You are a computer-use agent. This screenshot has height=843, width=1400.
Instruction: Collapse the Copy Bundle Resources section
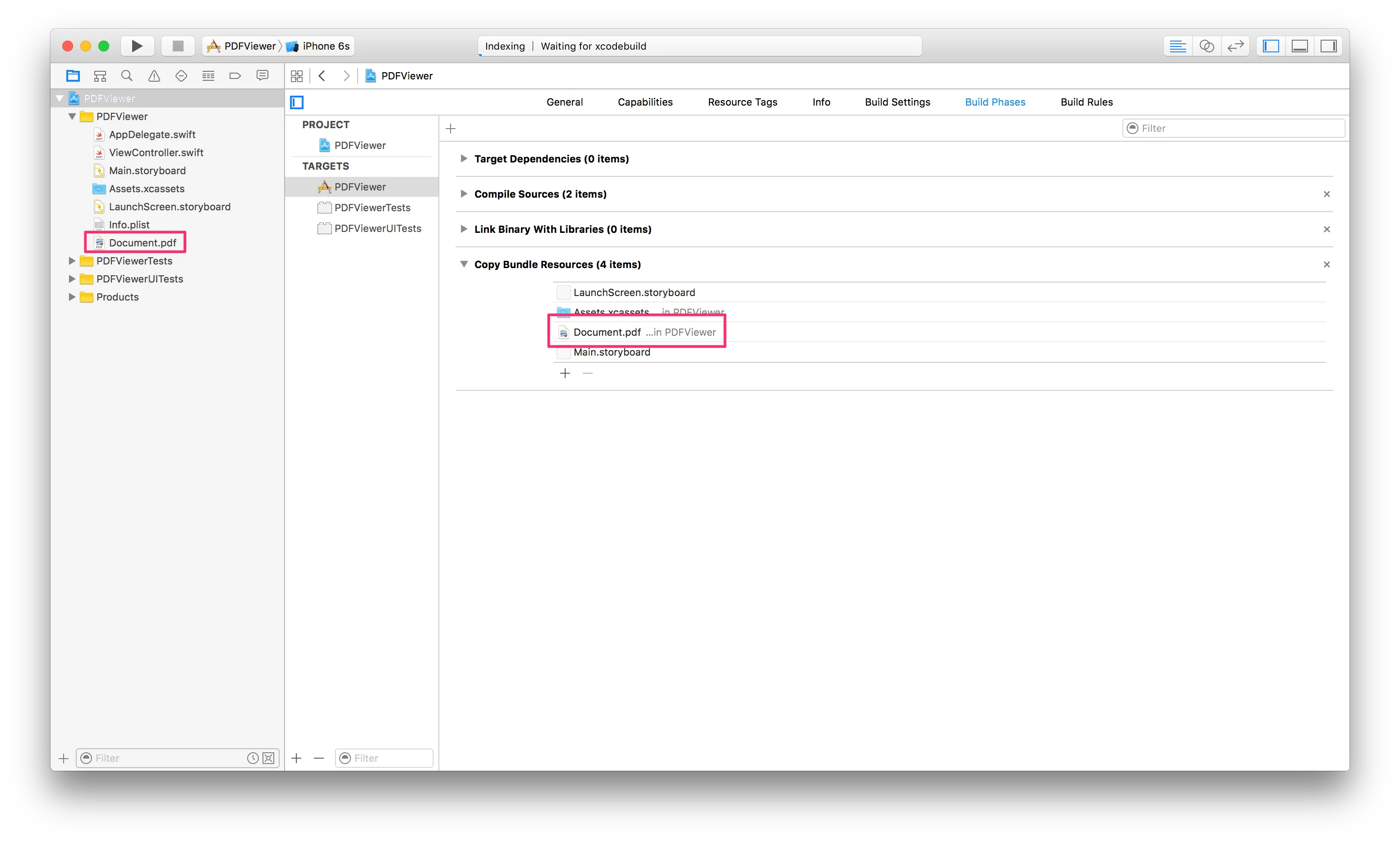(464, 264)
